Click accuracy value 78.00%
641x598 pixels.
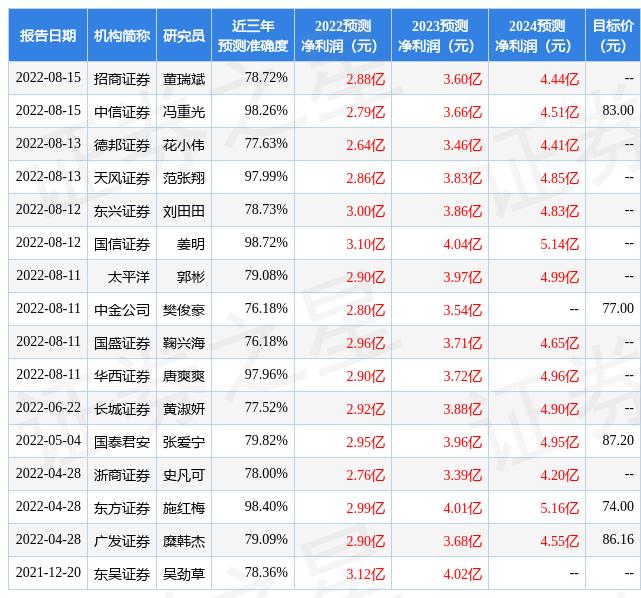(266, 473)
